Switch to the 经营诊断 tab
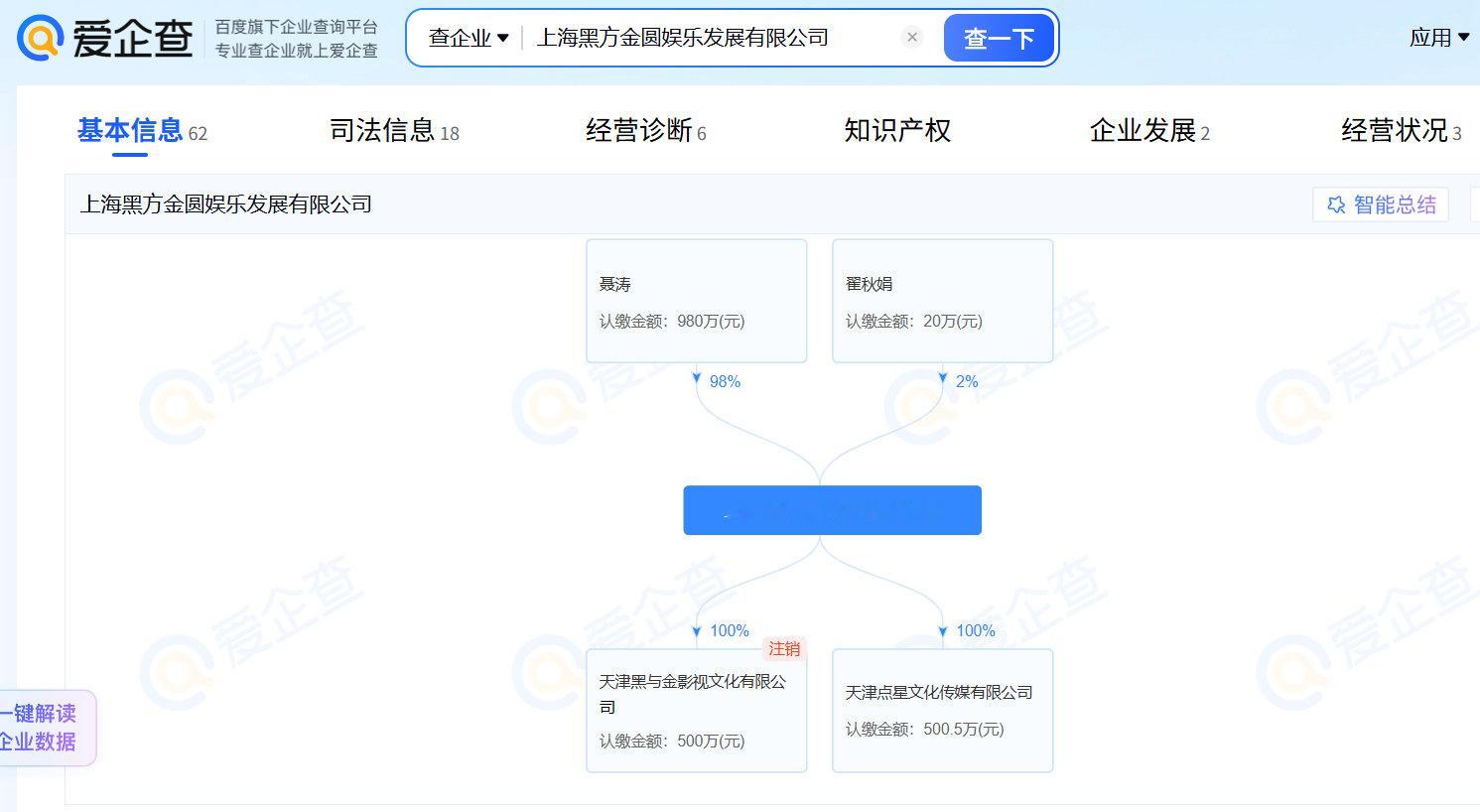The width and height of the screenshot is (1480, 812). [645, 130]
